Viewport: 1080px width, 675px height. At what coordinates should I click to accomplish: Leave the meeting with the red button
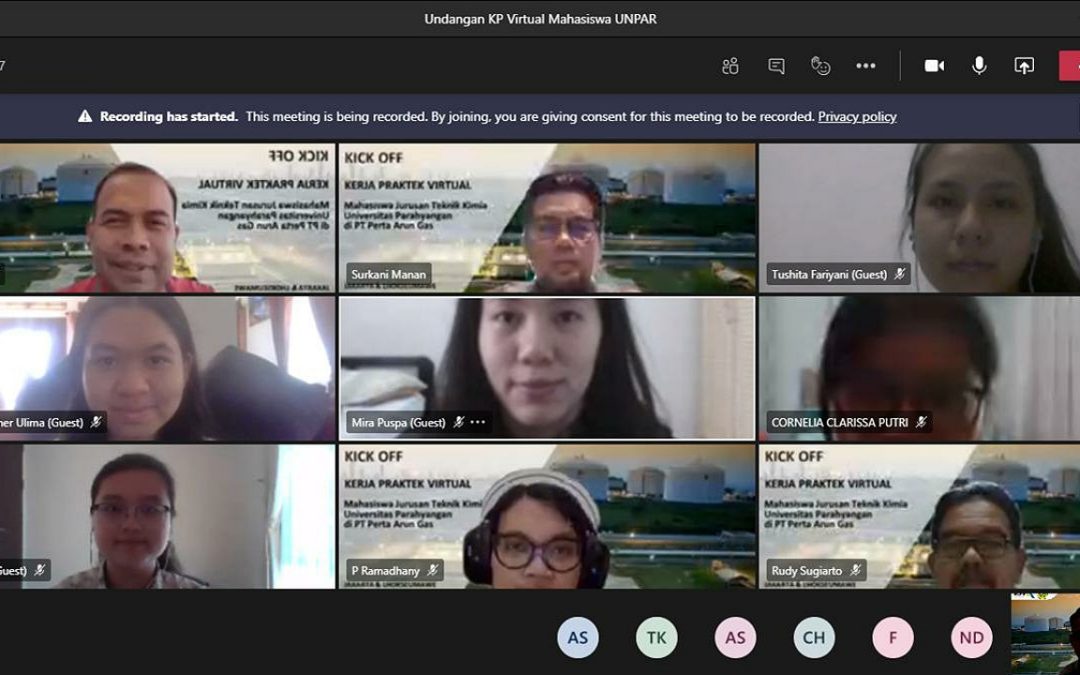(1070, 64)
